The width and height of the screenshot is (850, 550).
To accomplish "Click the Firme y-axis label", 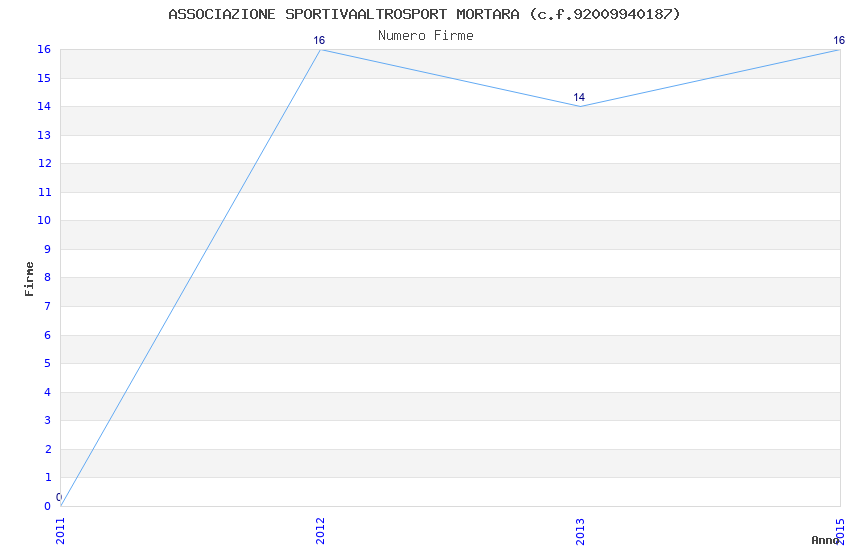I will [29, 279].
